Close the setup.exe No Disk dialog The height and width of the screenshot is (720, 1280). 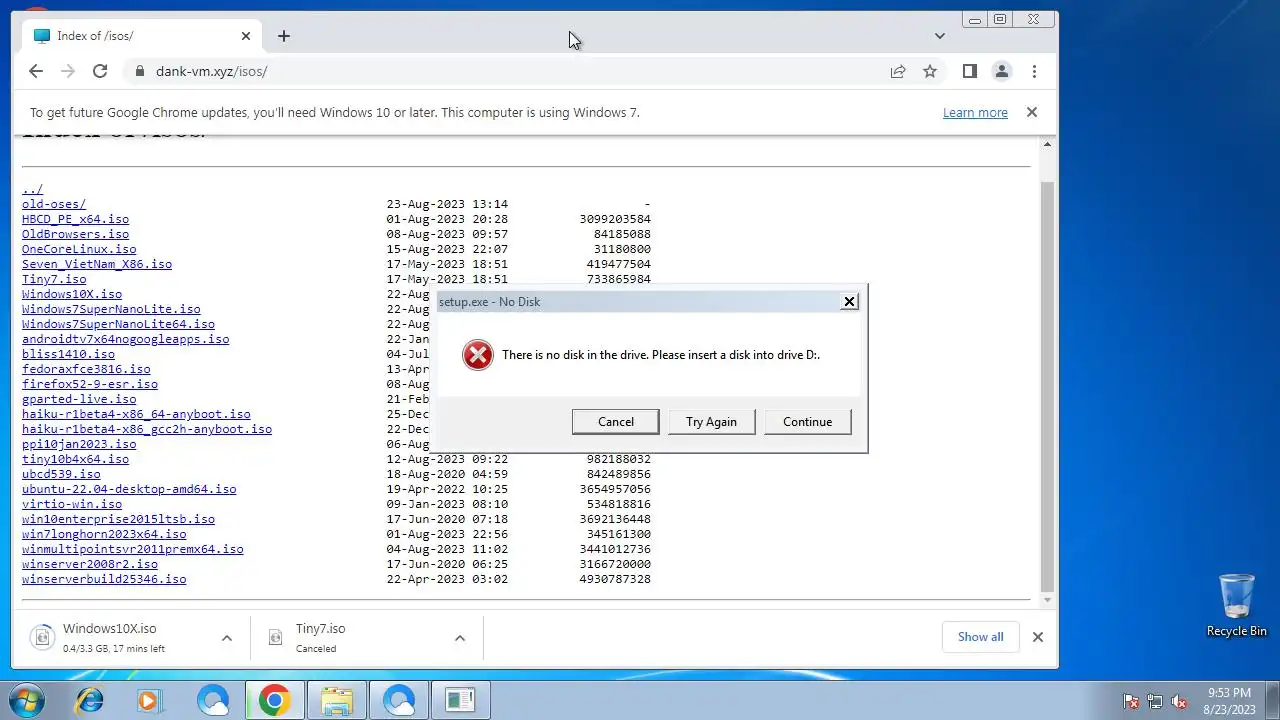pos(849,301)
